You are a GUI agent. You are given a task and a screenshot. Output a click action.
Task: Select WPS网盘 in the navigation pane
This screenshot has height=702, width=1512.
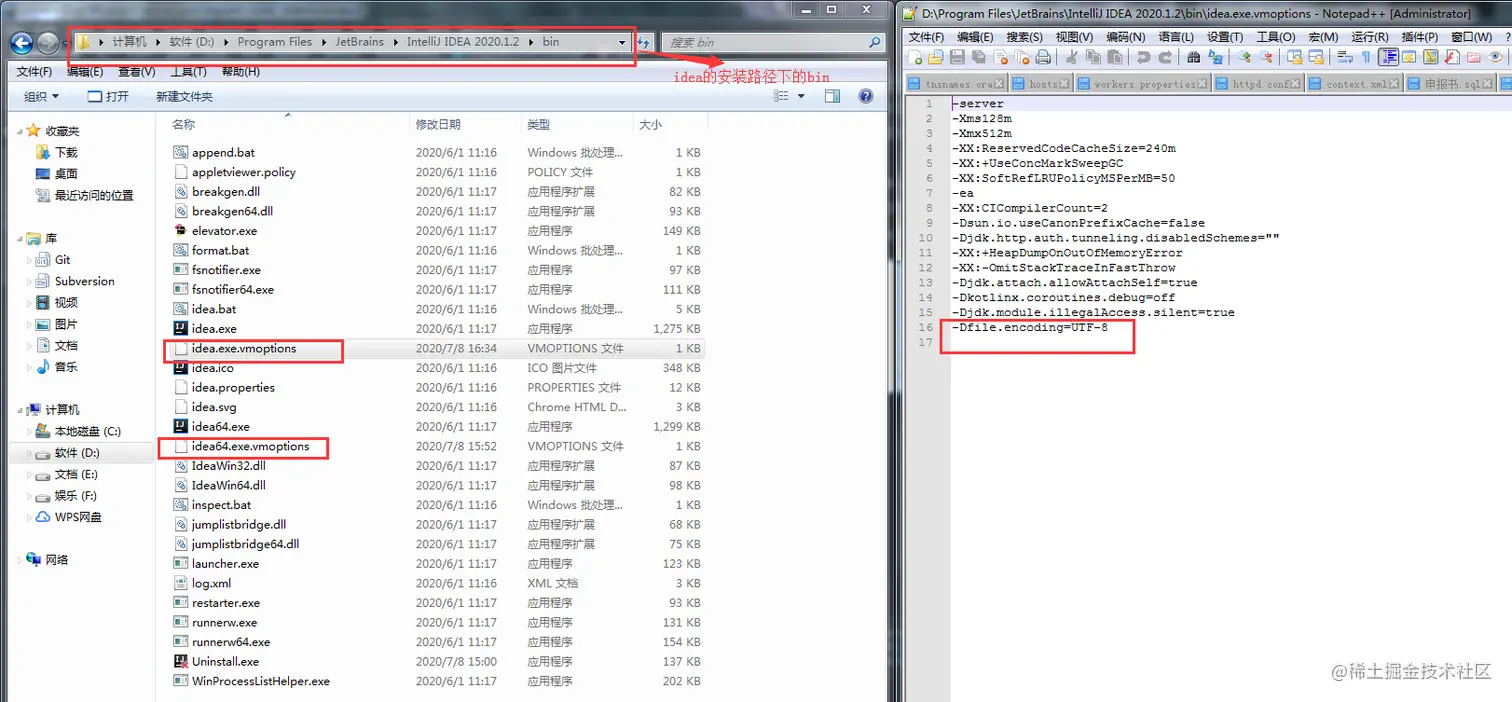[x=78, y=517]
